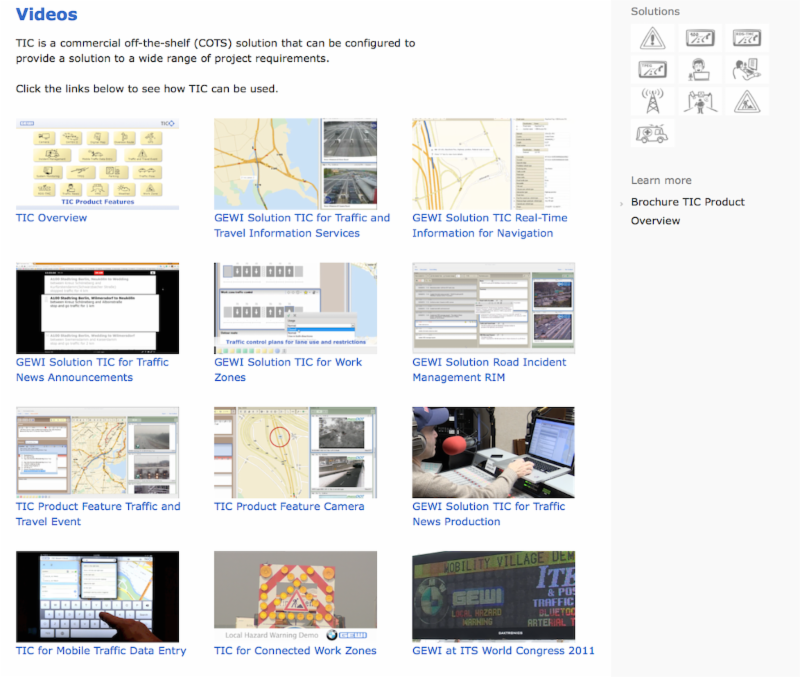The width and height of the screenshot is (800, 677).
Task: Click the TIC Product Feature Camera thumbnail
Action: tap(295, 452)
